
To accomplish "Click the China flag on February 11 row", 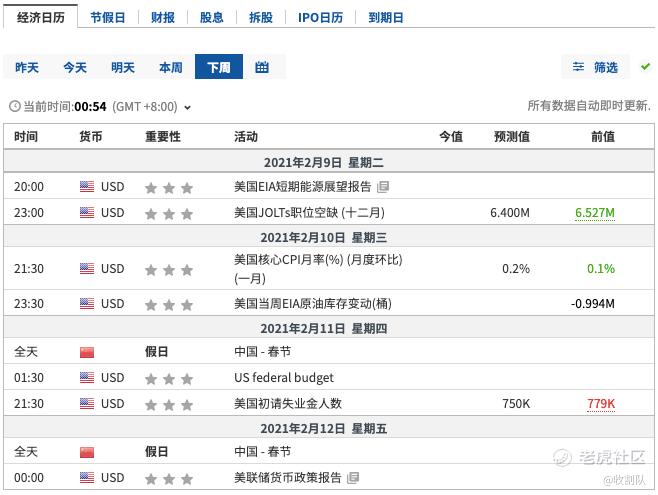I will tap(87, 352).
